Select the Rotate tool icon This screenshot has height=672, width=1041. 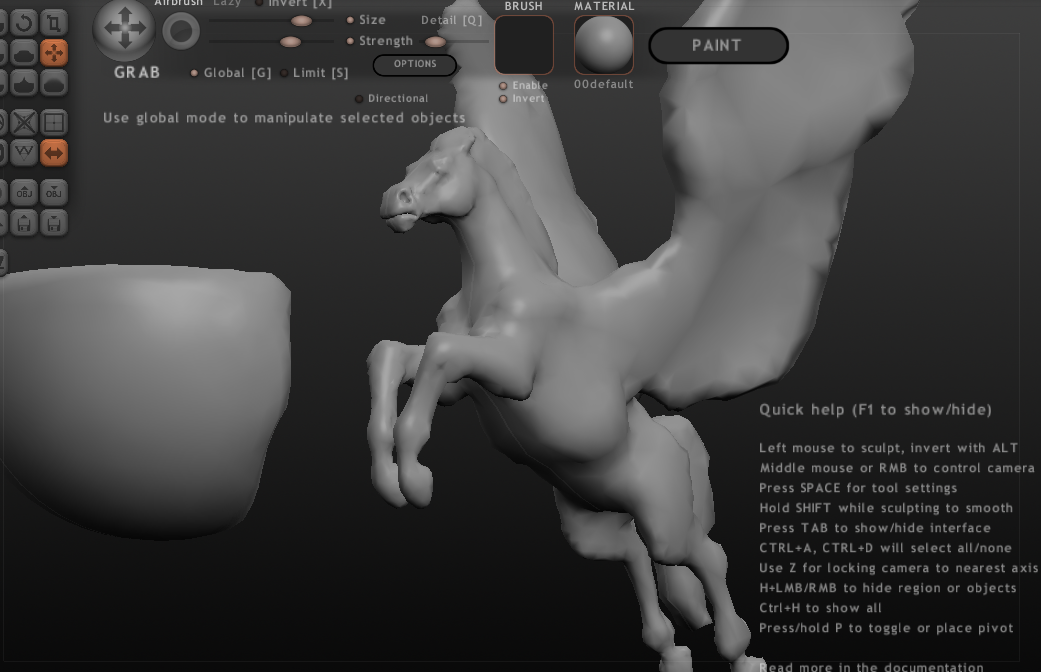pos(24,23)
